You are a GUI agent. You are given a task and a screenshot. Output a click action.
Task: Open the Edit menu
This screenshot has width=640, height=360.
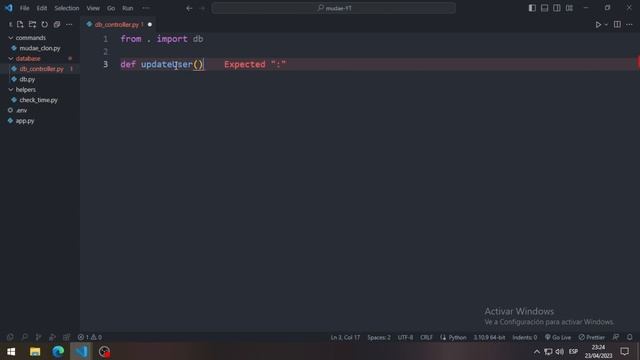42,8
